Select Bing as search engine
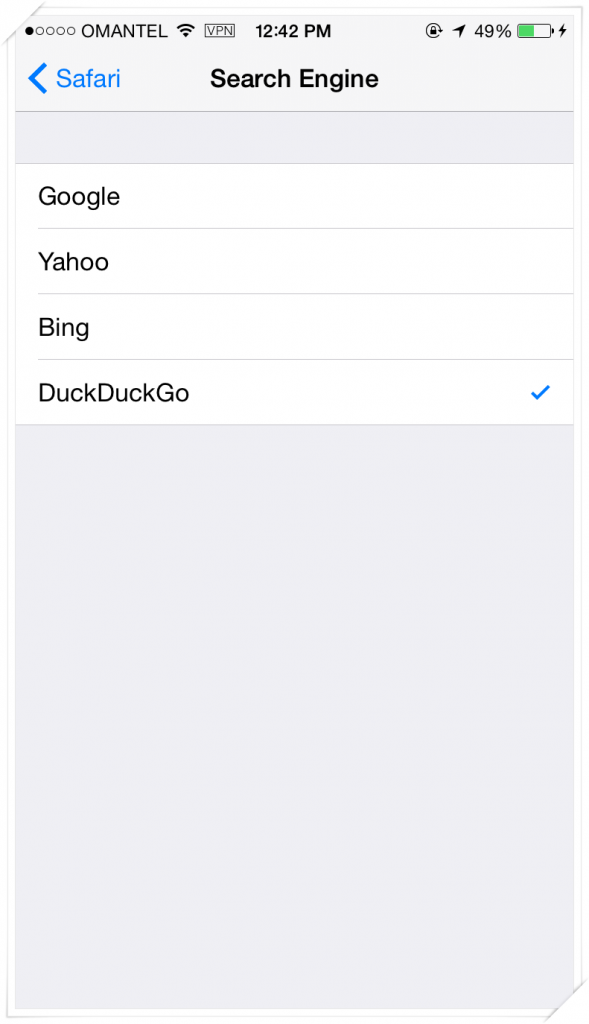This screenshot has height=1024, width=589. click(x=294, y=327)
